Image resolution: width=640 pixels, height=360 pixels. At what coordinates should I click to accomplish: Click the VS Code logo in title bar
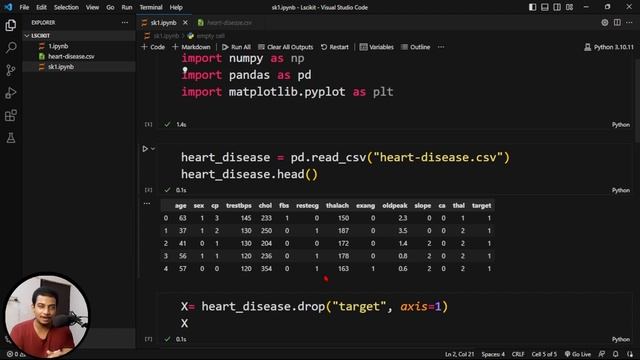(x=8, y=7)
